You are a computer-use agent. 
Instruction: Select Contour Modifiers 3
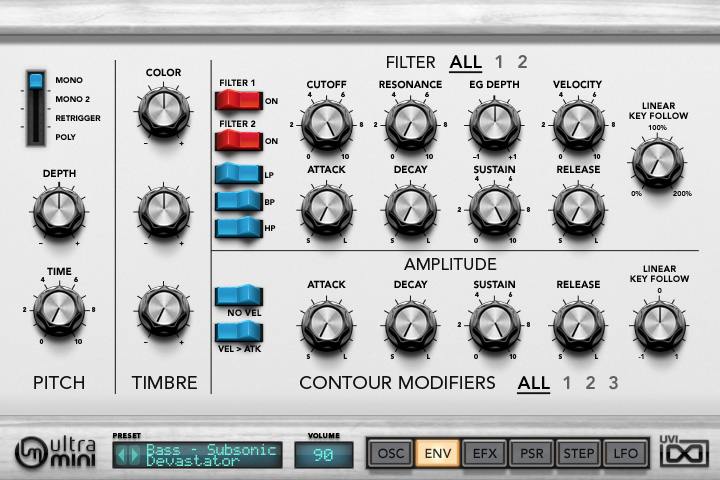pyautogui.click(x=613, y=383)
